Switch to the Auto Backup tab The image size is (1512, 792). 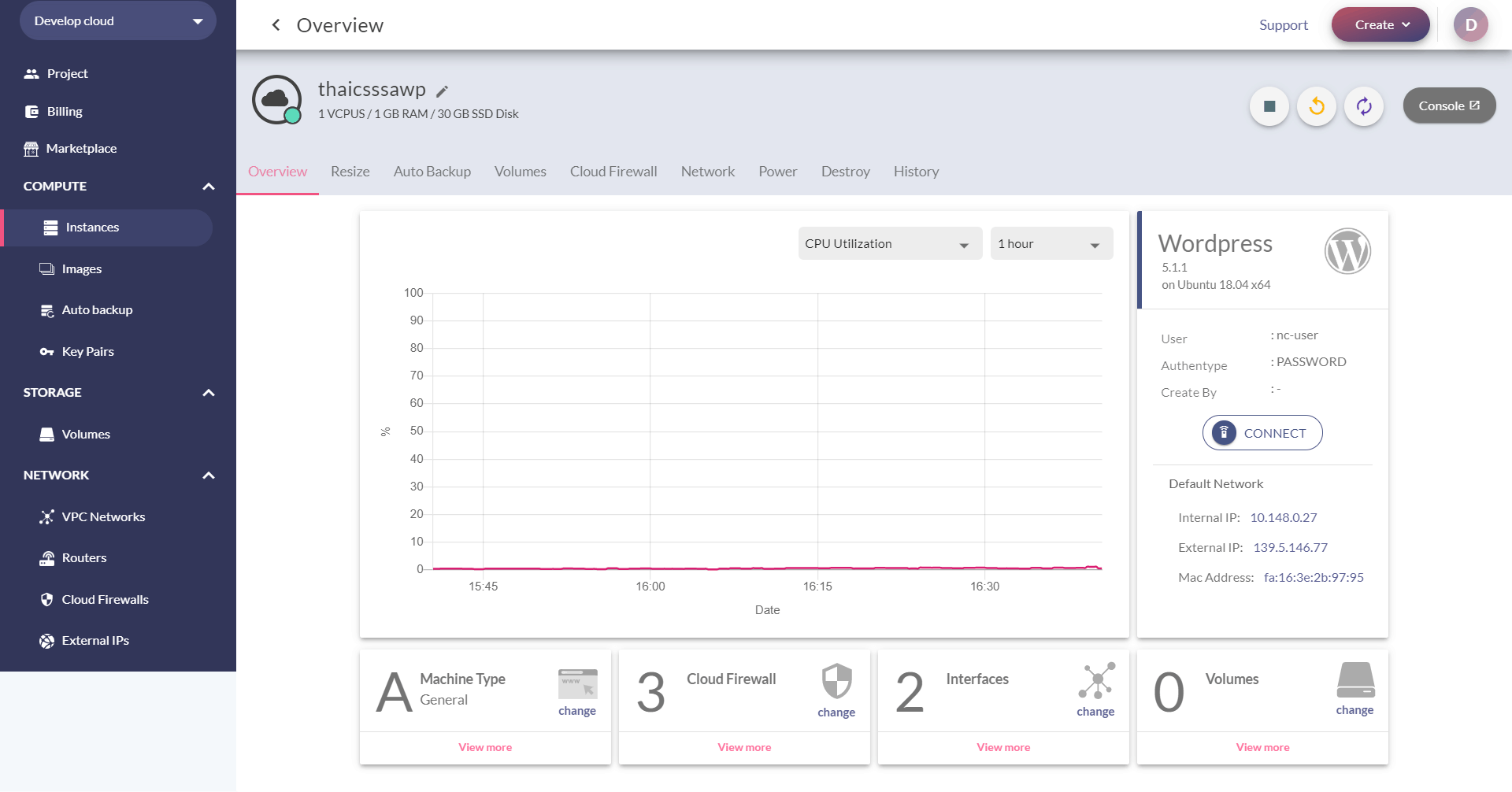coord(432,172)
